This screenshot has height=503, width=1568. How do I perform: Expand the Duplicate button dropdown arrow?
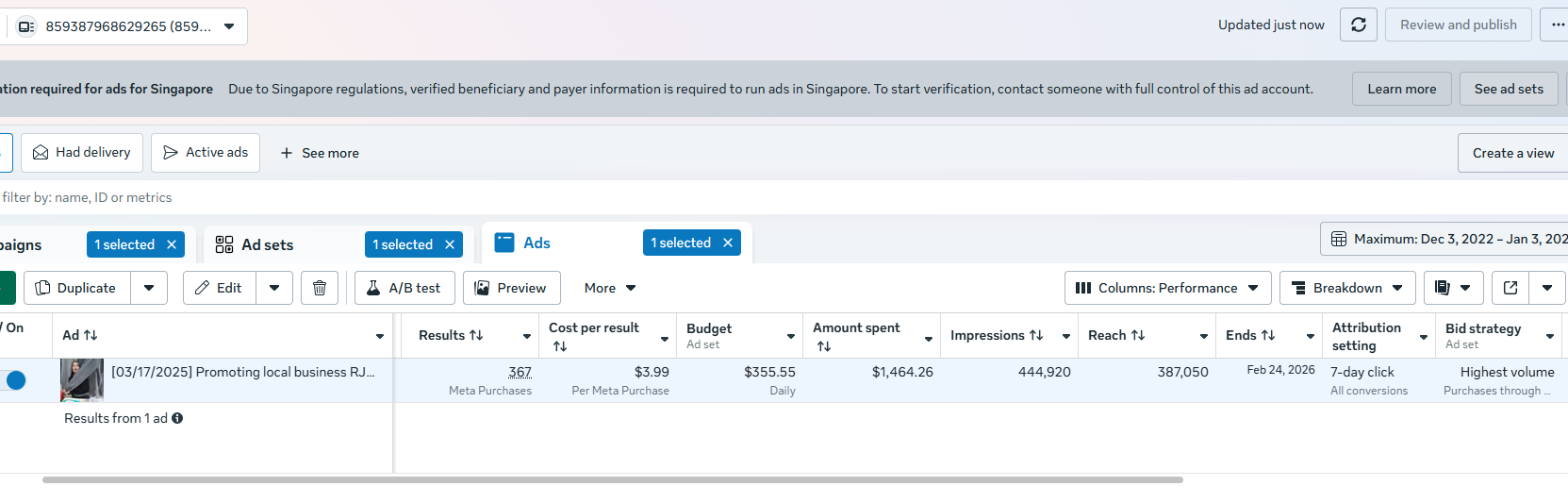coord(149,288)
